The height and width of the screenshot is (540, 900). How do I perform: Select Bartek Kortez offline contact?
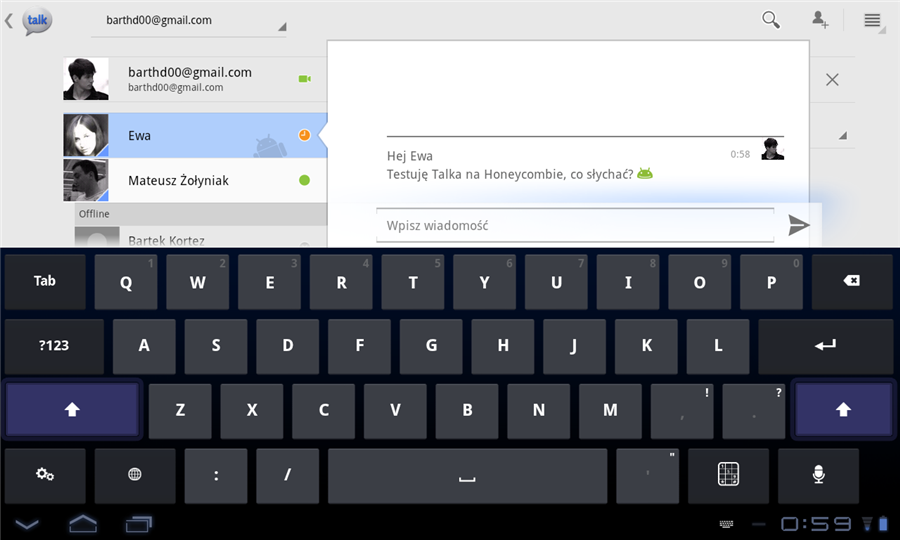click(201, 238)
